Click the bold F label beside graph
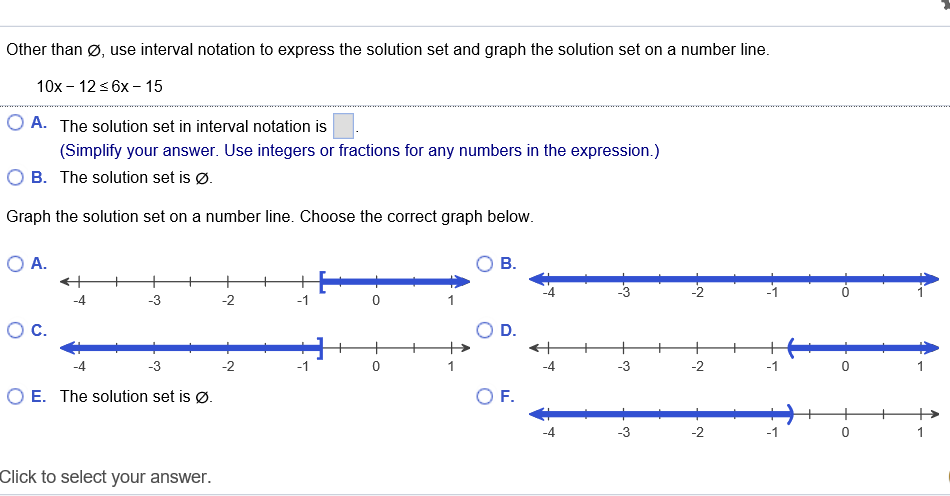 (x=507, y=396)
